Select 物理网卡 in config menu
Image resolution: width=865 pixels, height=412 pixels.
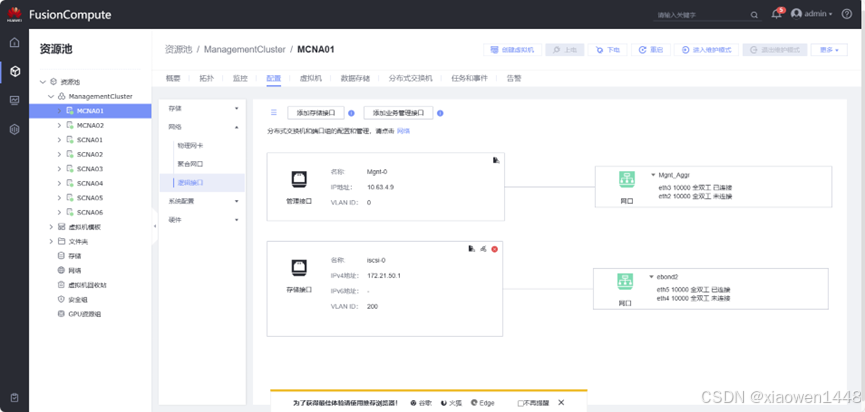coord(190,146)
